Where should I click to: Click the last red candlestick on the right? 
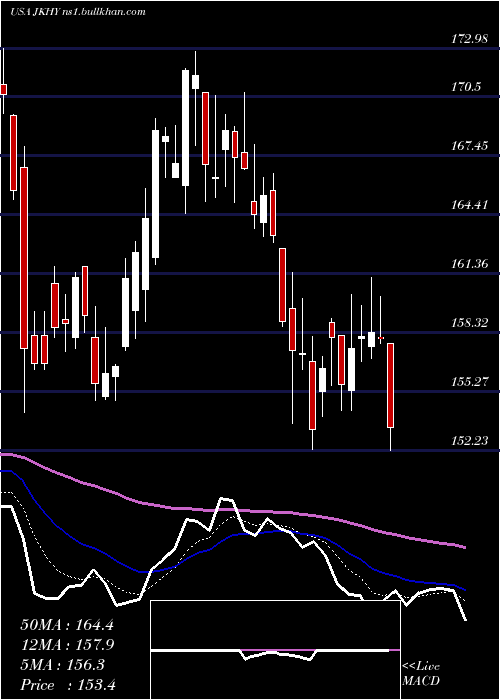pyautogui.click(x=391, y=385)
